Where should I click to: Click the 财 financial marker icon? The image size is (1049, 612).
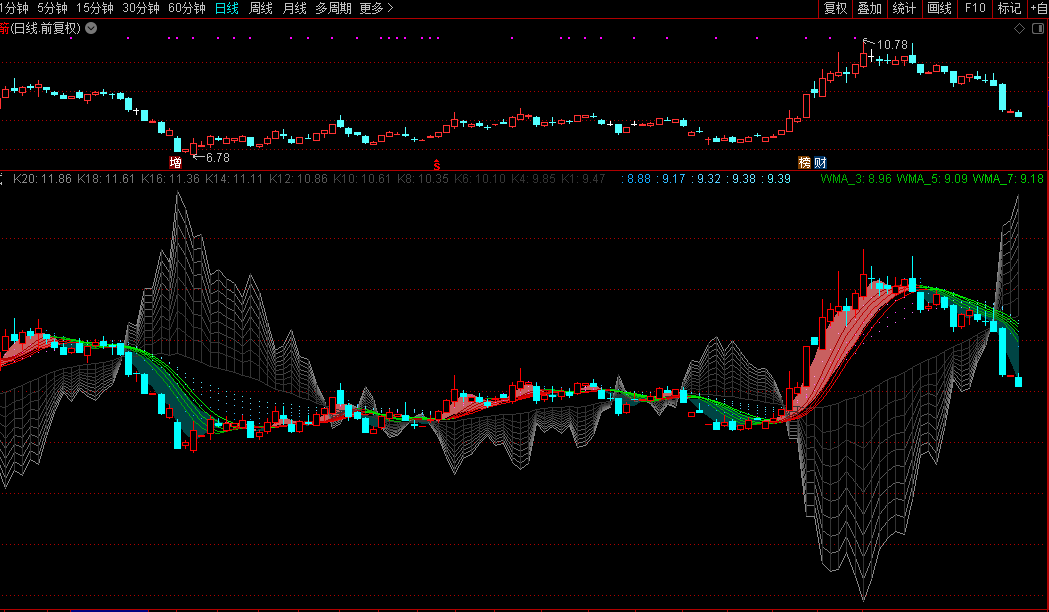[820, 162]
